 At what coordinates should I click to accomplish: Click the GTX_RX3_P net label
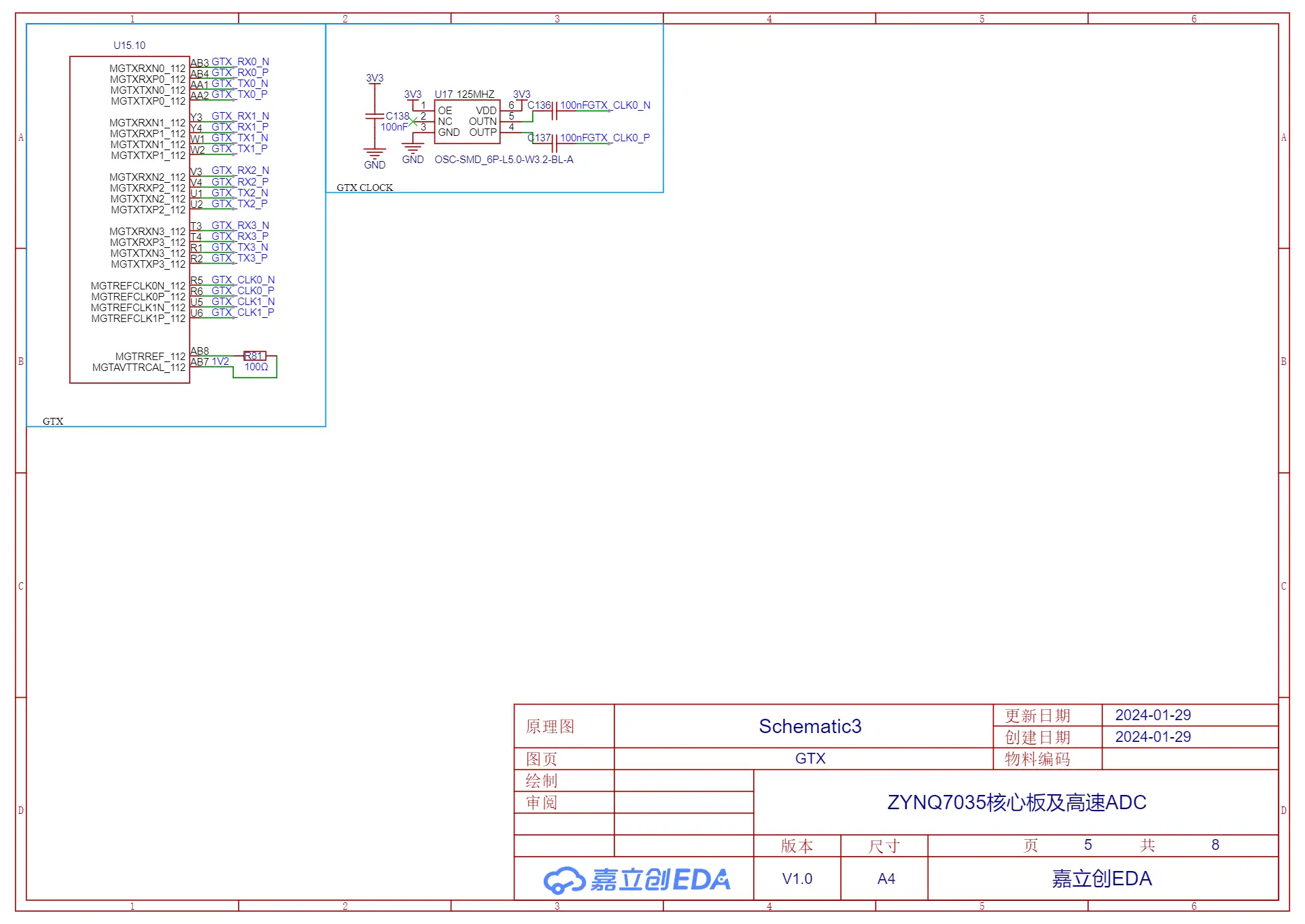point(240,236)
